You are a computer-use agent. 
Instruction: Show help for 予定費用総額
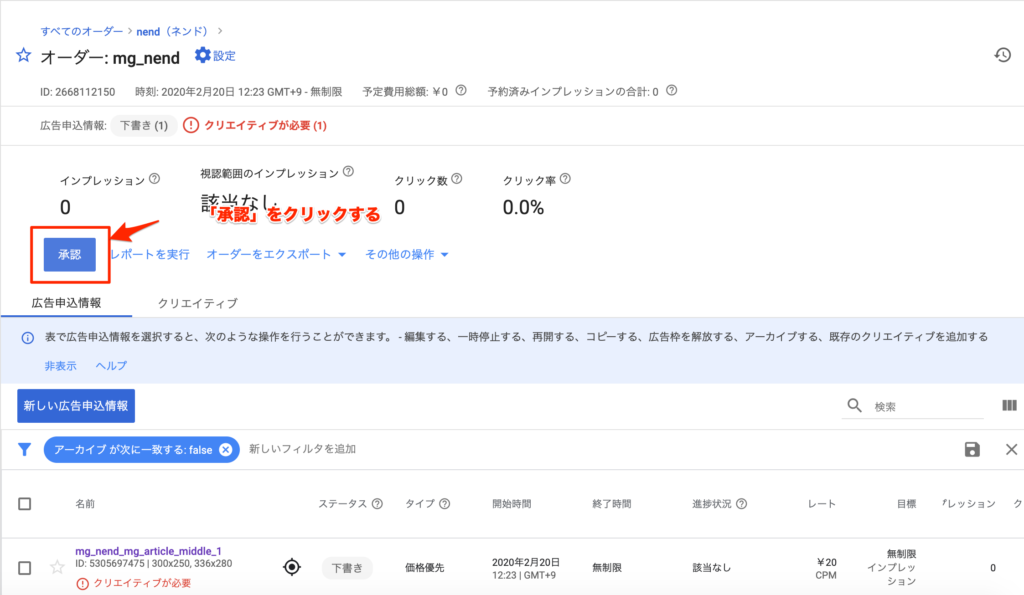click(461, 91)
